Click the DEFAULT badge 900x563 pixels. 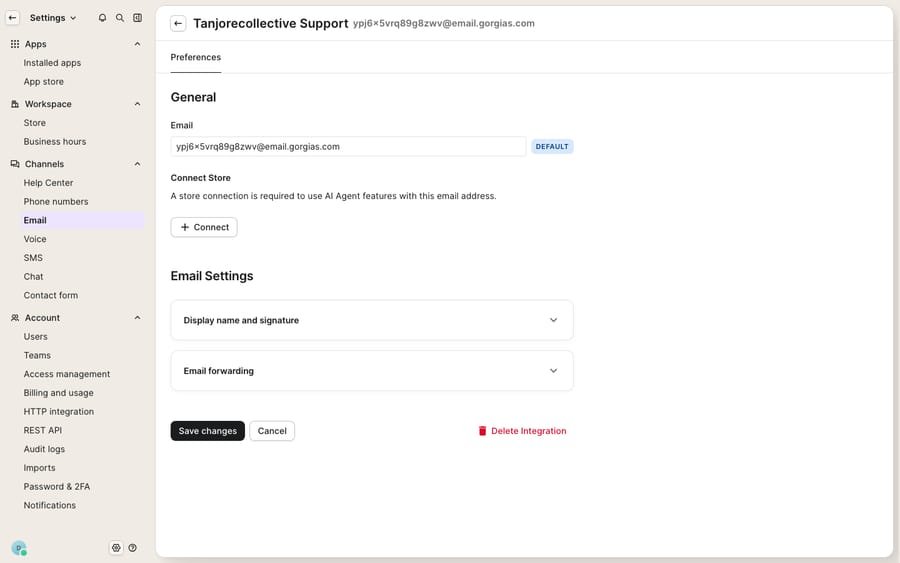(x=552, y=146)
